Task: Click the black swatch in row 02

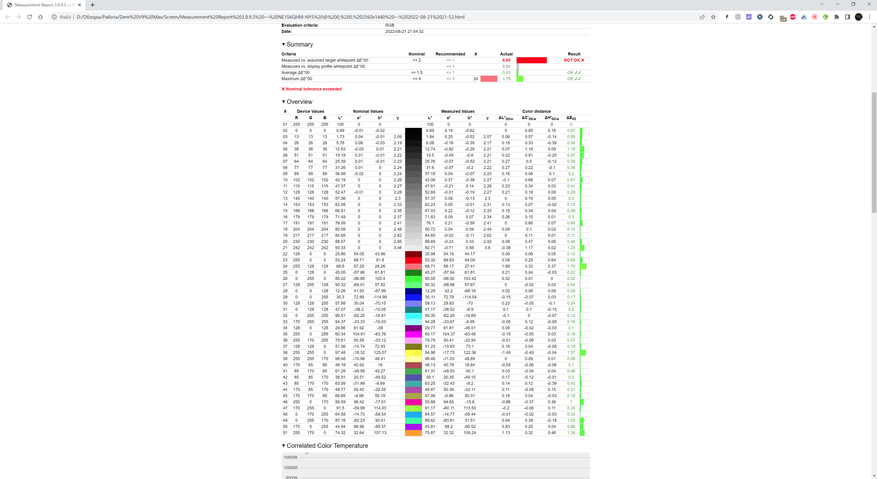Action: pos(413,131)
